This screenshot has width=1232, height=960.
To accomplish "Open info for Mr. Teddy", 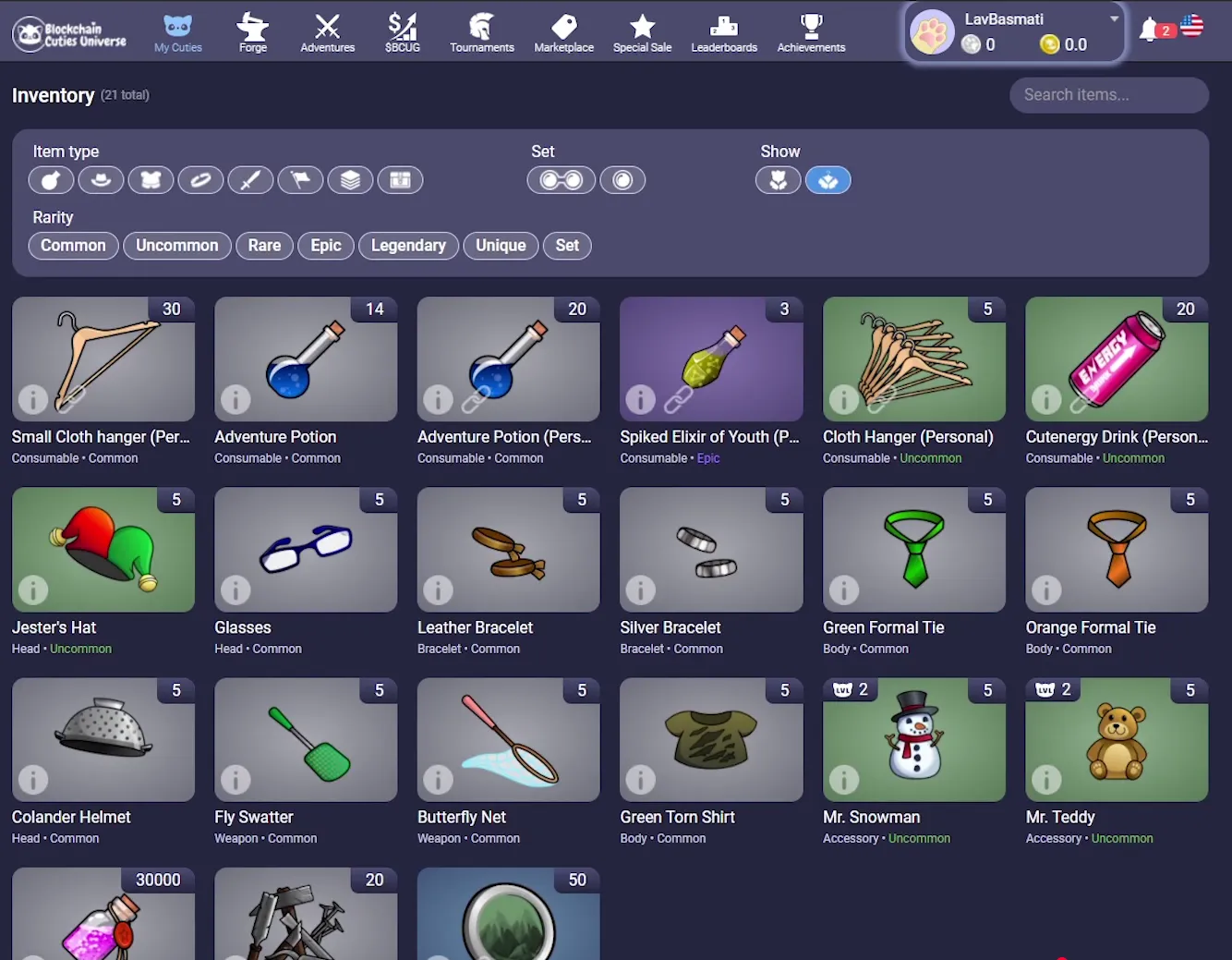I will coord(1046,781).
